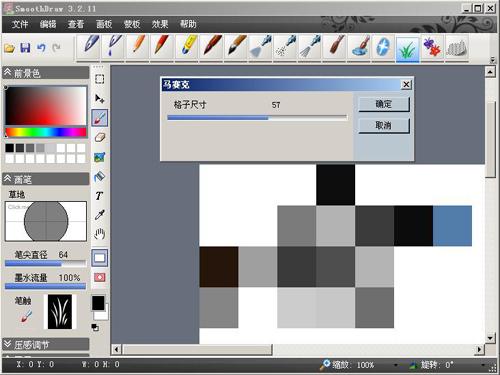This screenshot has height=375, width=500.
Task: Click the circular brush tip preview
Action: pyautogui.click(x=46, y=221)
